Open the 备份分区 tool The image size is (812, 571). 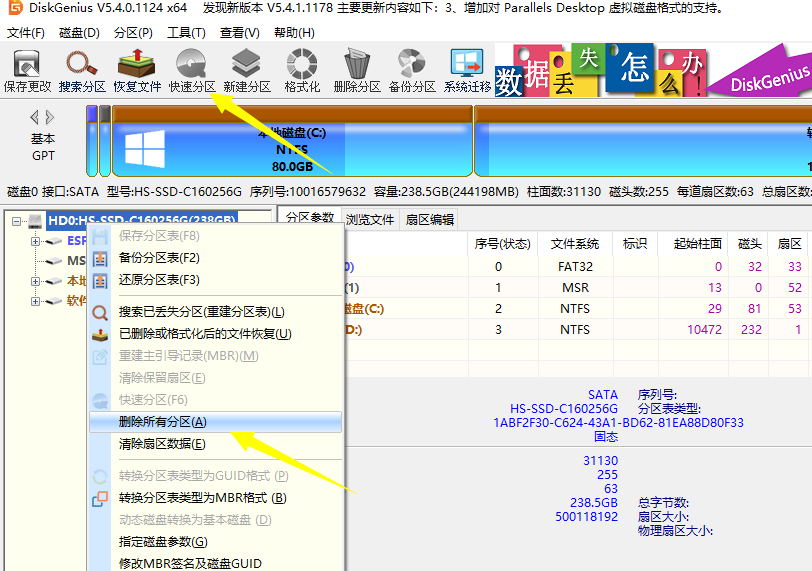pyautogui.click(x=412, y=70)
